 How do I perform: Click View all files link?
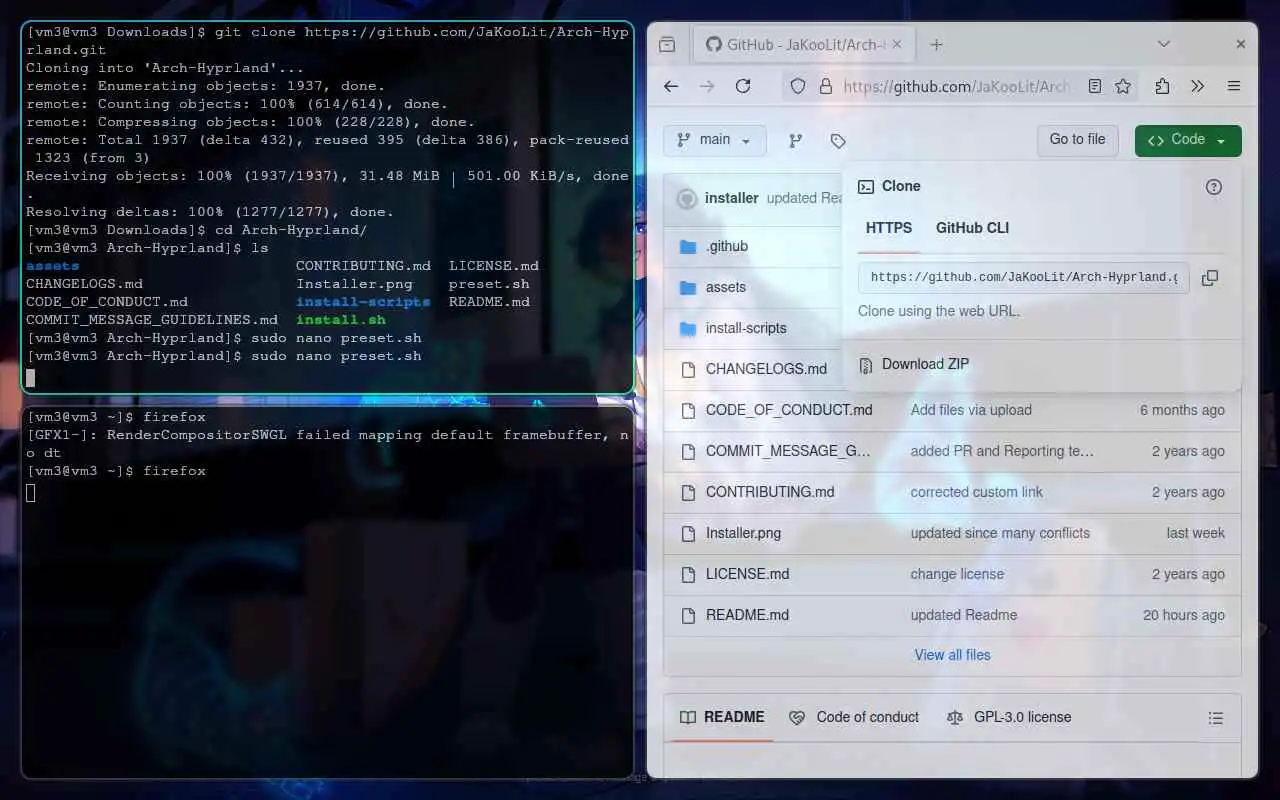(x=952, y=655)
